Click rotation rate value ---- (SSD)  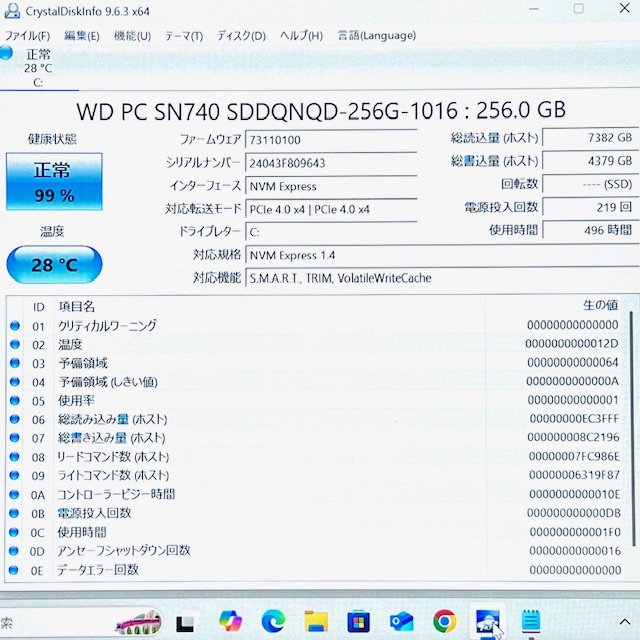(x=590, y=184)
